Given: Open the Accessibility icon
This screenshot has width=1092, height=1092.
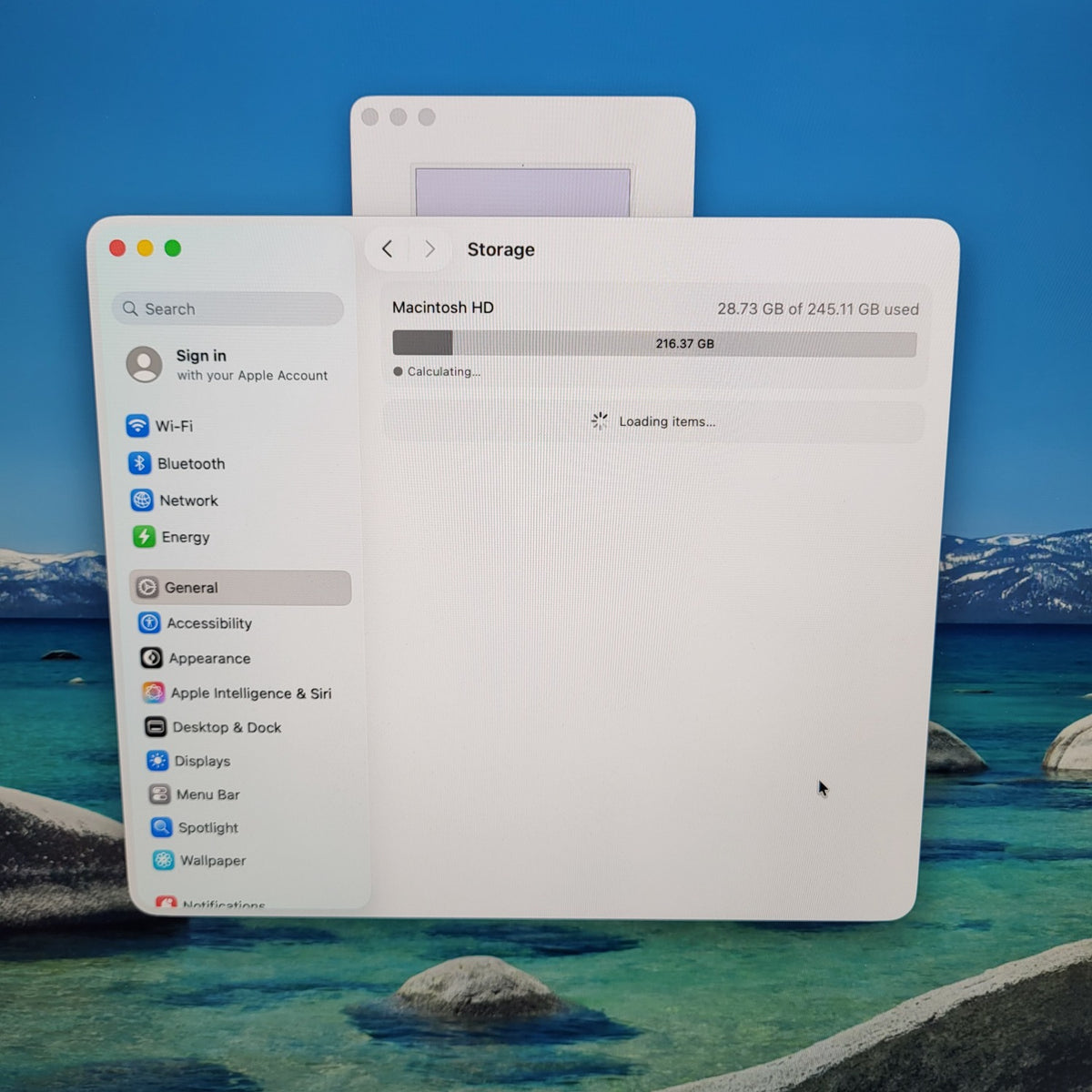Looking at the screenshot, I should (149, 622).
